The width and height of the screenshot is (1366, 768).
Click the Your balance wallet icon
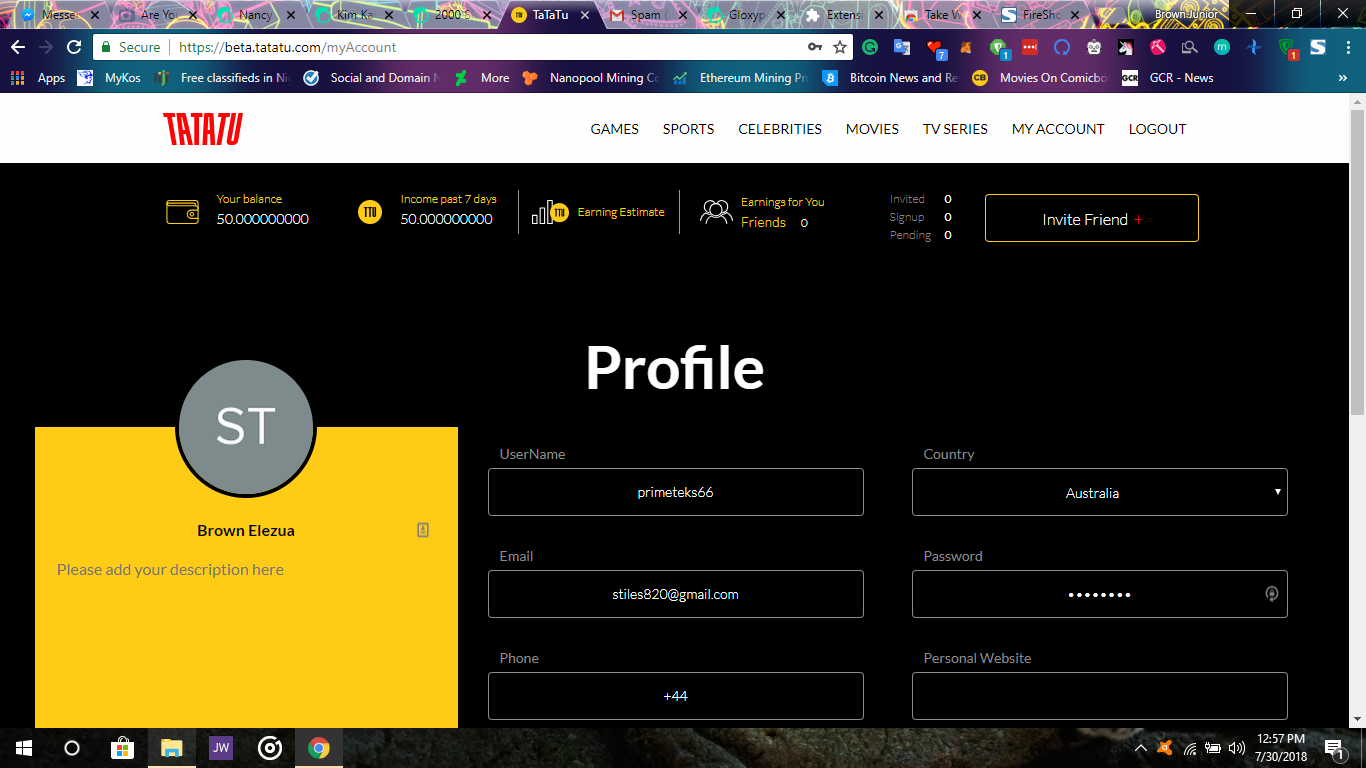click(x=182, y=211)
